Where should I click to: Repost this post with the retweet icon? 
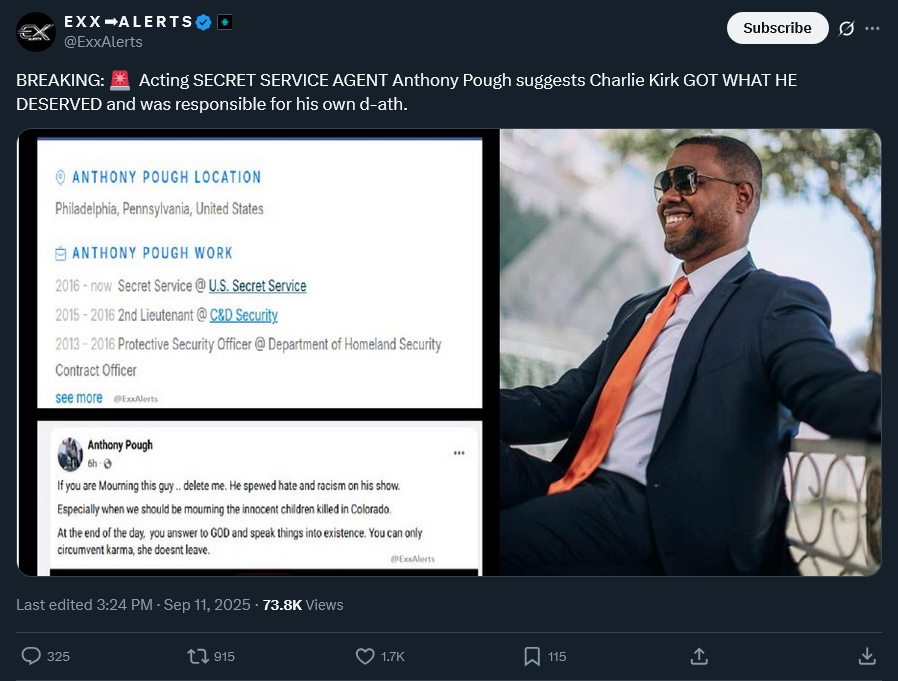point(198,656)
